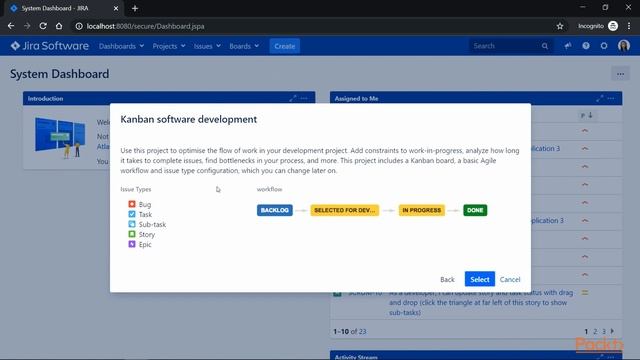
Task: Open the Assigned to Me gadget options
Action: 611,98
